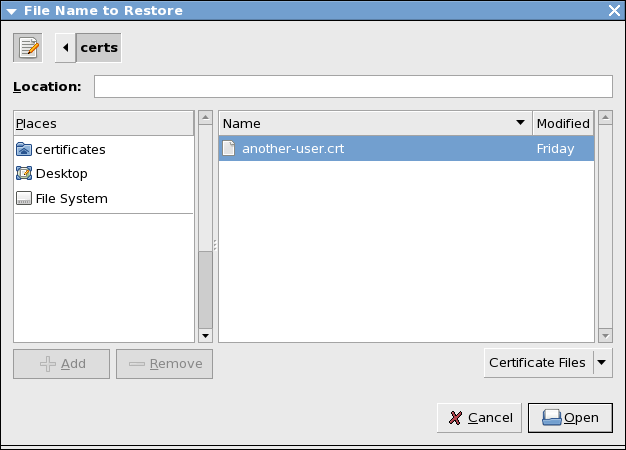Click the Friday modified date entry
Screen dimensions: 626x450
pyautogui.click(x=555, y=149)
